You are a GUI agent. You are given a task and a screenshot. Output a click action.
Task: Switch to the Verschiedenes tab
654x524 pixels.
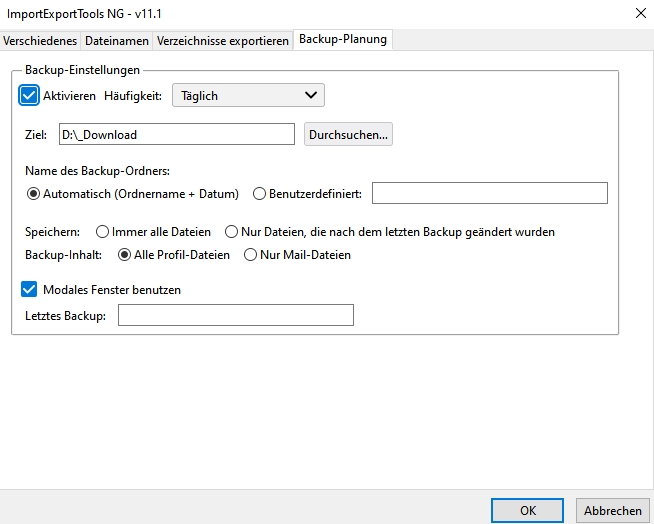click(x=40, y=41)
